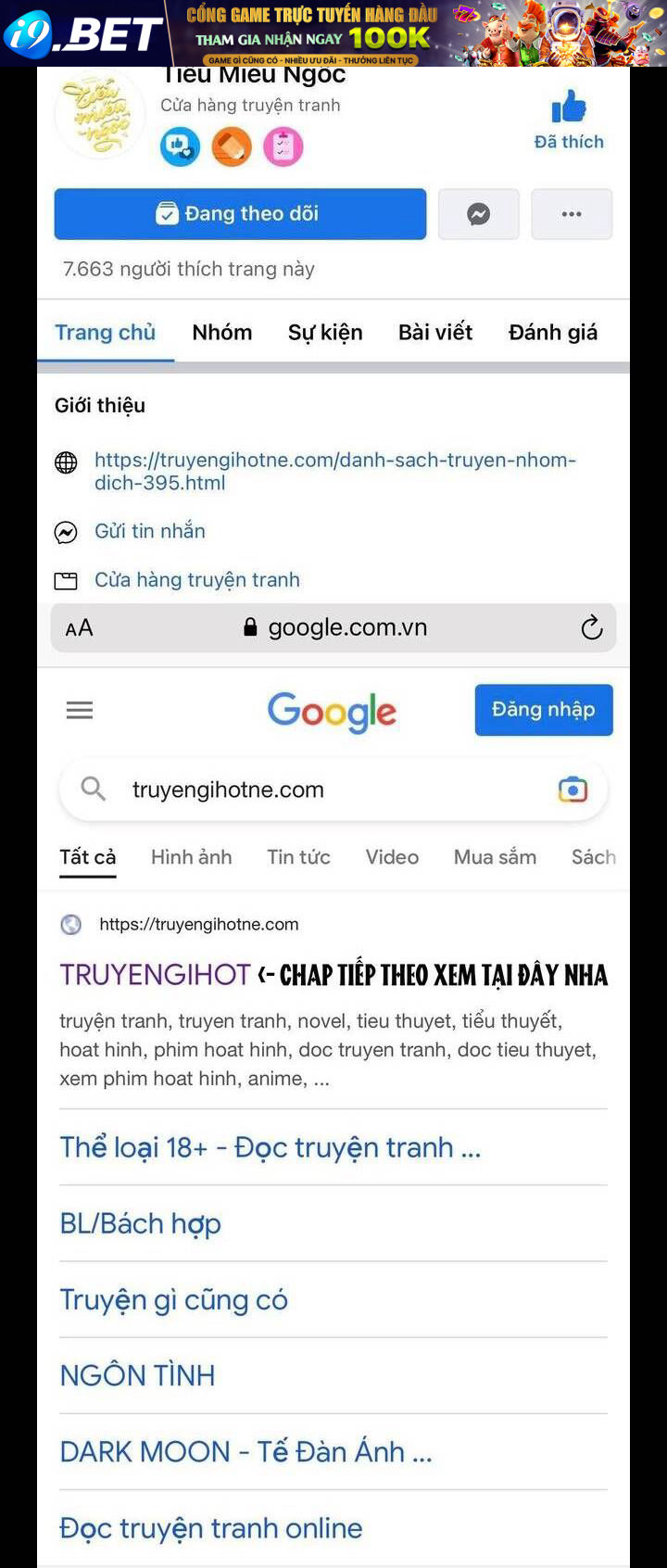Click the i9.BET advertisement banner

tap(333, 33)
